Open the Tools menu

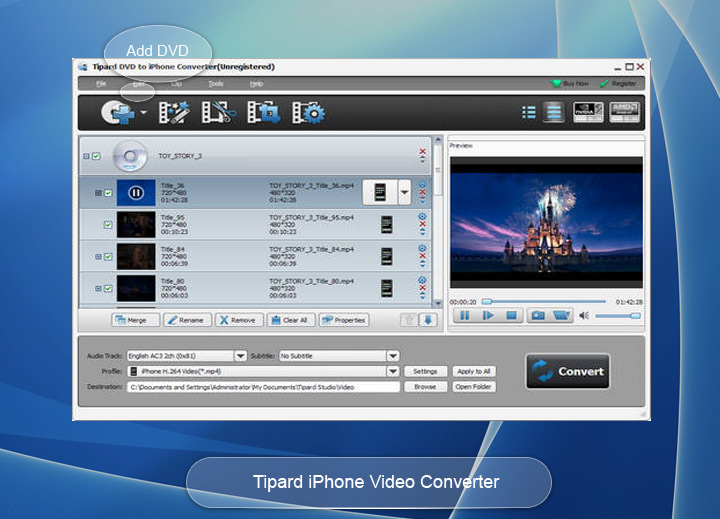coord(216,84)
